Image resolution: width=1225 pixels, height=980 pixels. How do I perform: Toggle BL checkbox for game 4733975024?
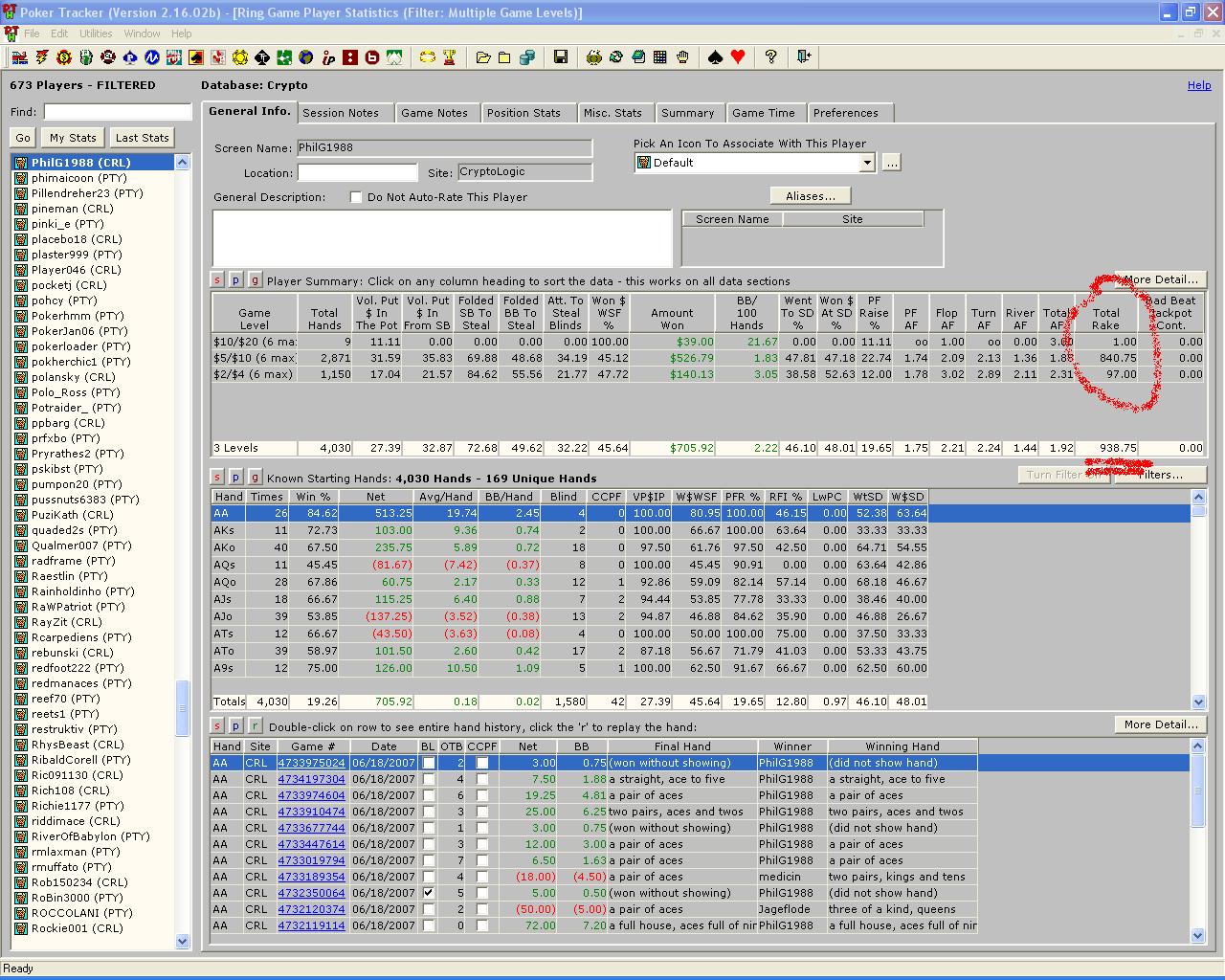coord(429,763)
